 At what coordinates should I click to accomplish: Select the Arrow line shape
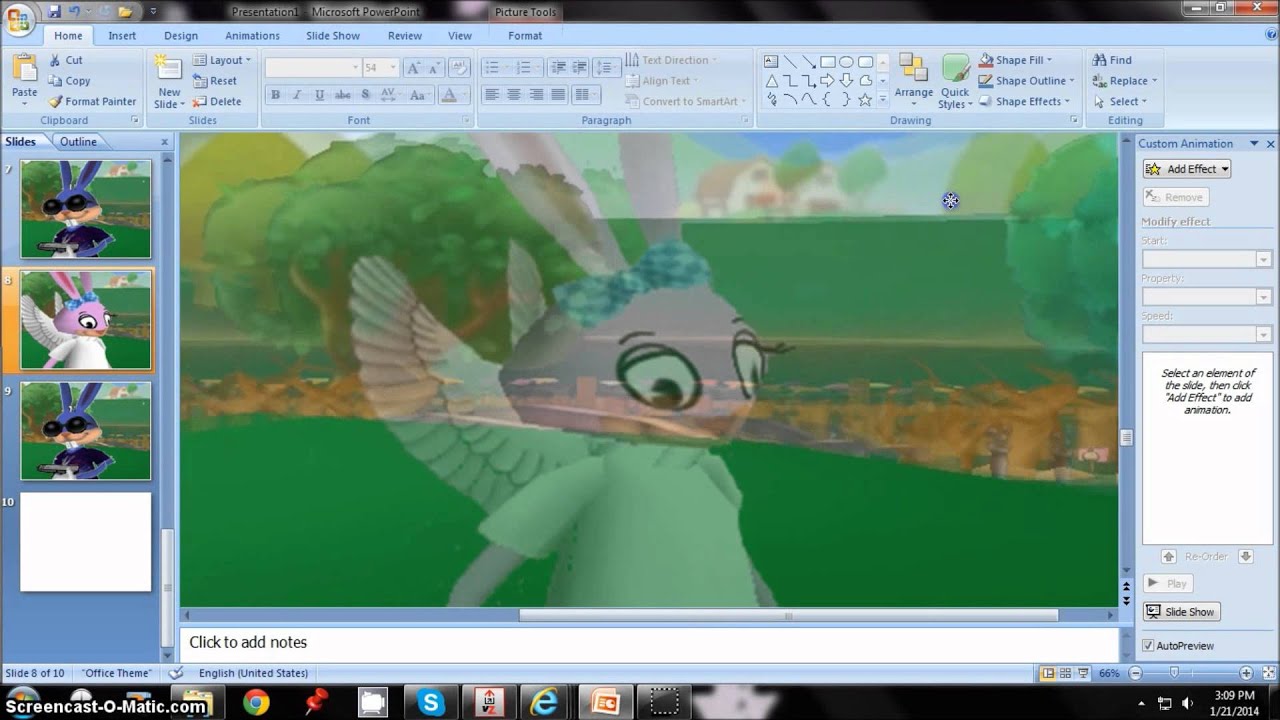(x=809, y=61)
